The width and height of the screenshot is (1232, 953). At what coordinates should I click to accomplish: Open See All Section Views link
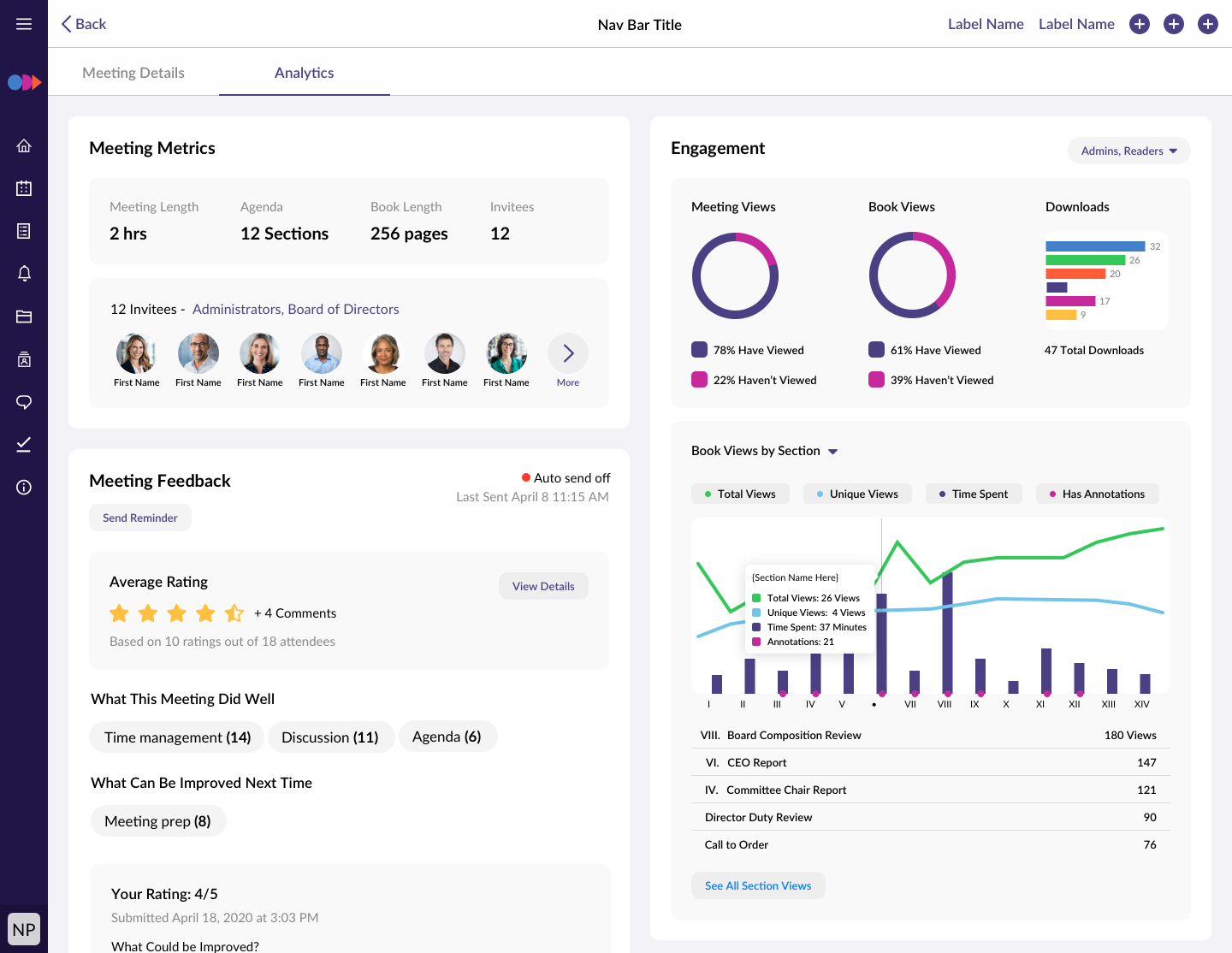[x=758, y=885]
